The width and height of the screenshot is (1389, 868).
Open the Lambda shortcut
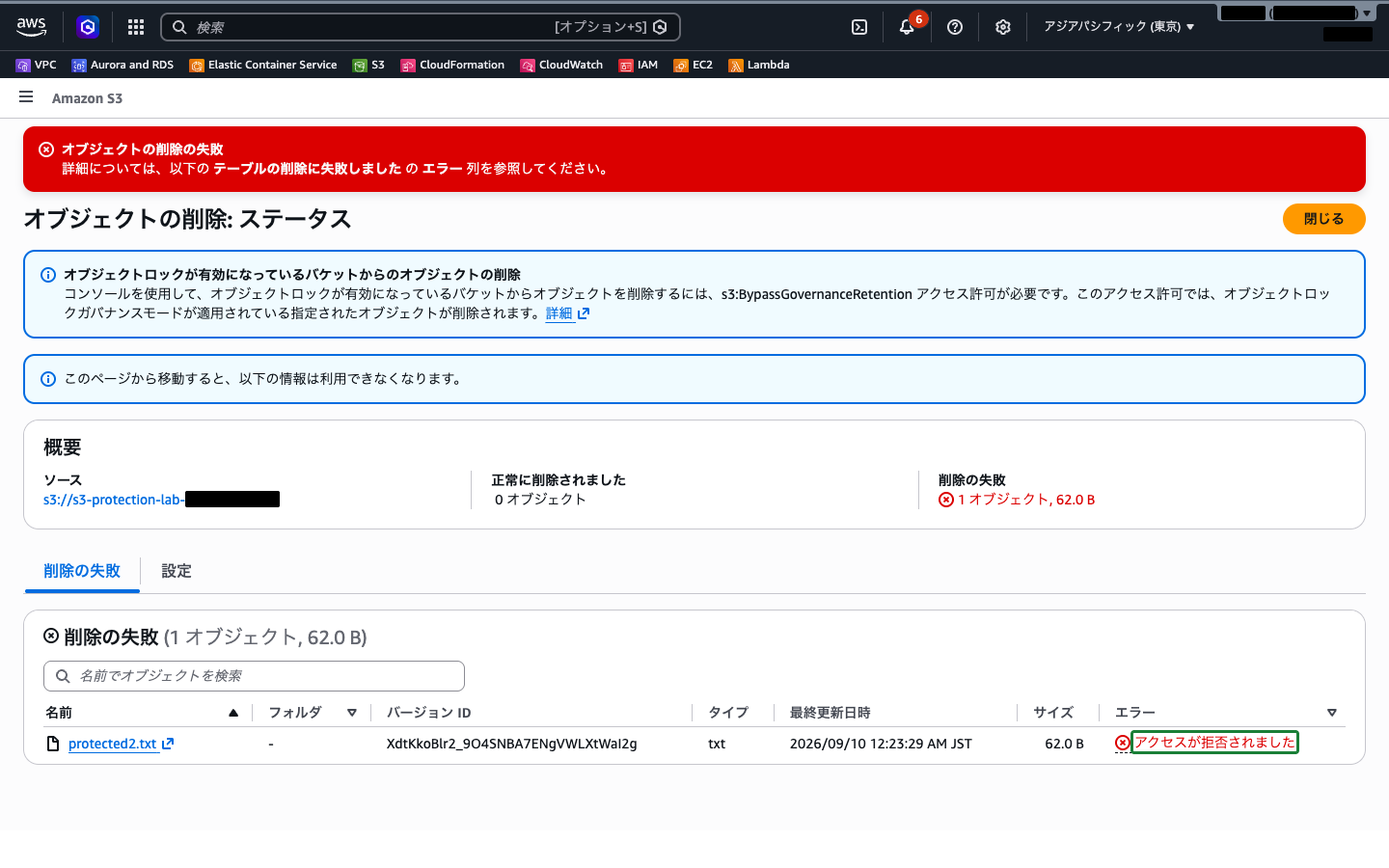[x=759, y=65]
